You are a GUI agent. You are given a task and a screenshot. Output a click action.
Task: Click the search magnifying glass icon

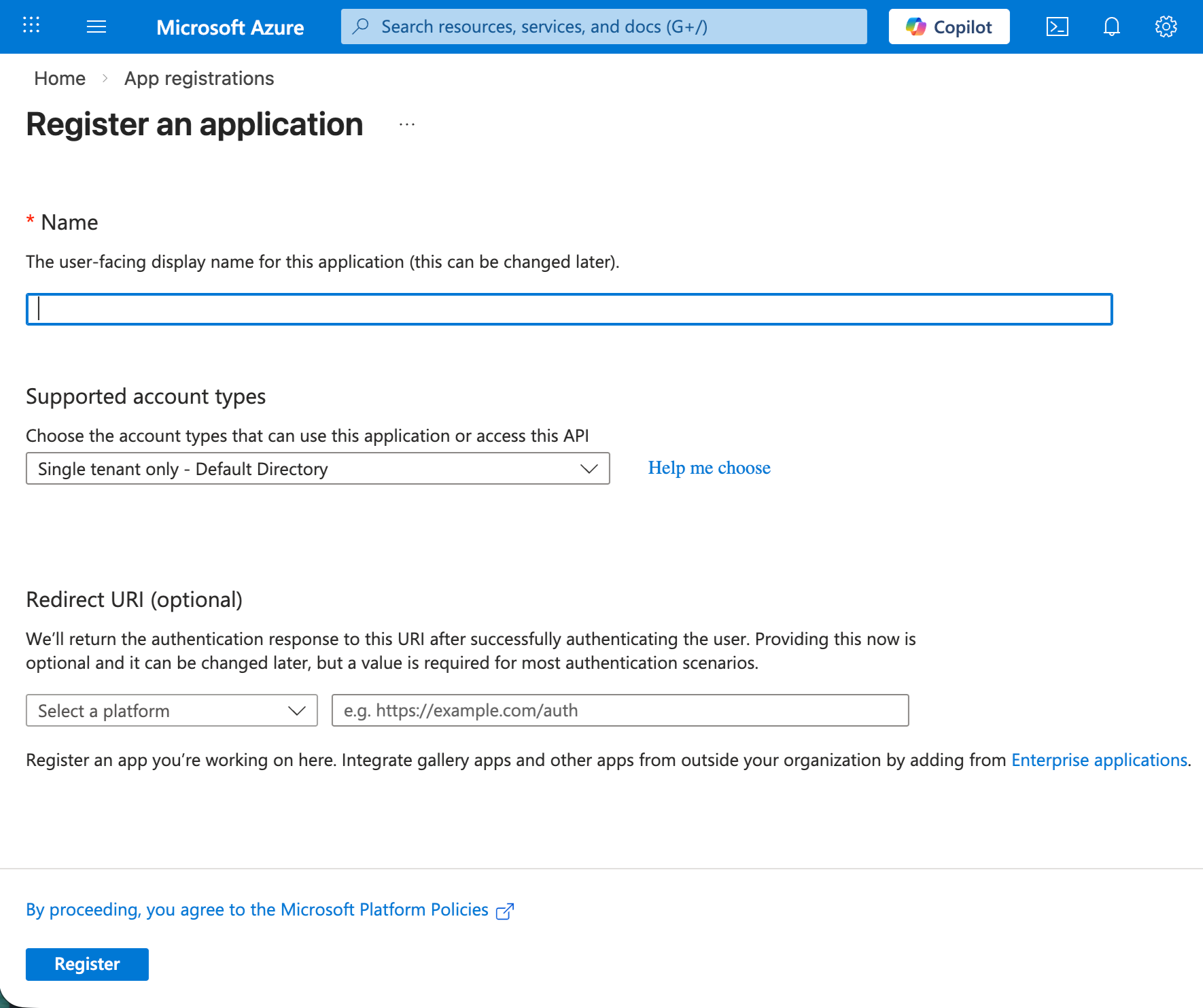pyautogui.click(x=360, y=27)
